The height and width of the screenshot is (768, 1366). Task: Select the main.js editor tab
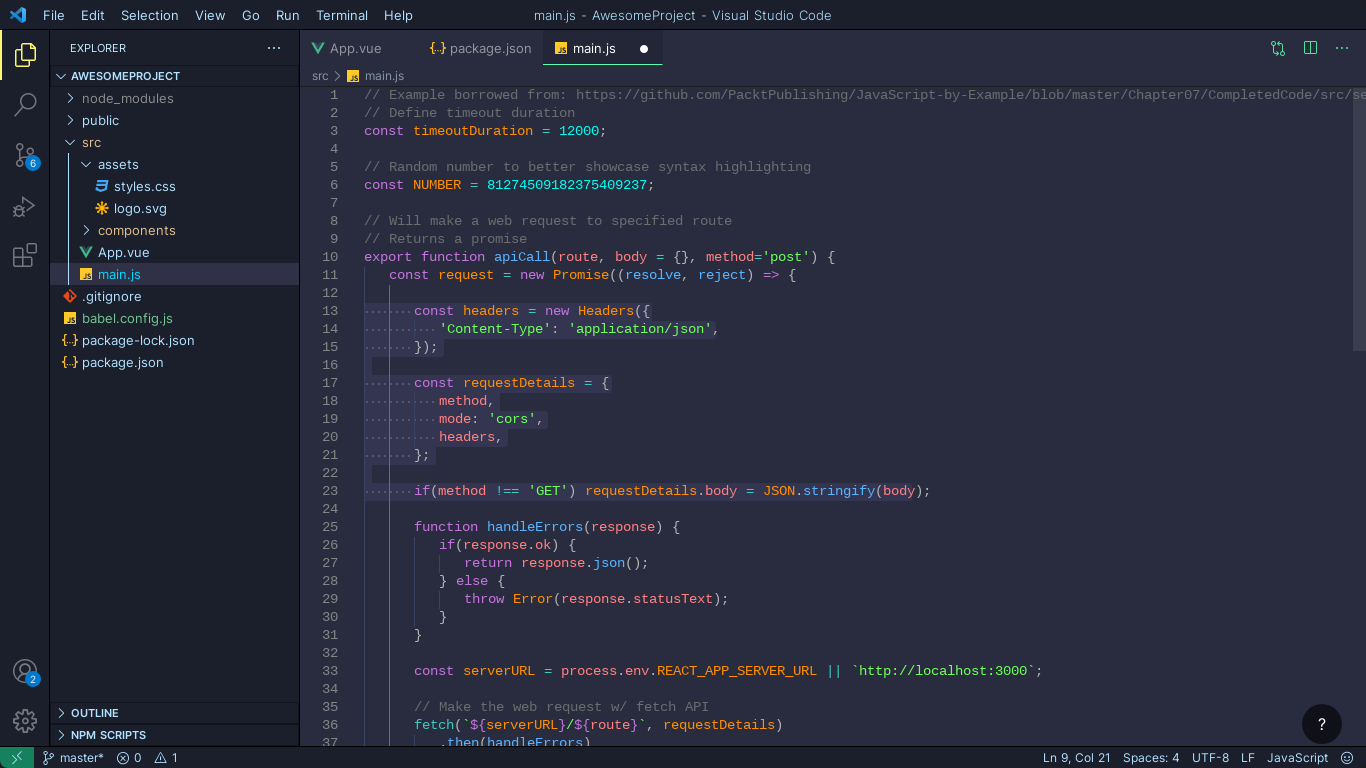(603, 48)
